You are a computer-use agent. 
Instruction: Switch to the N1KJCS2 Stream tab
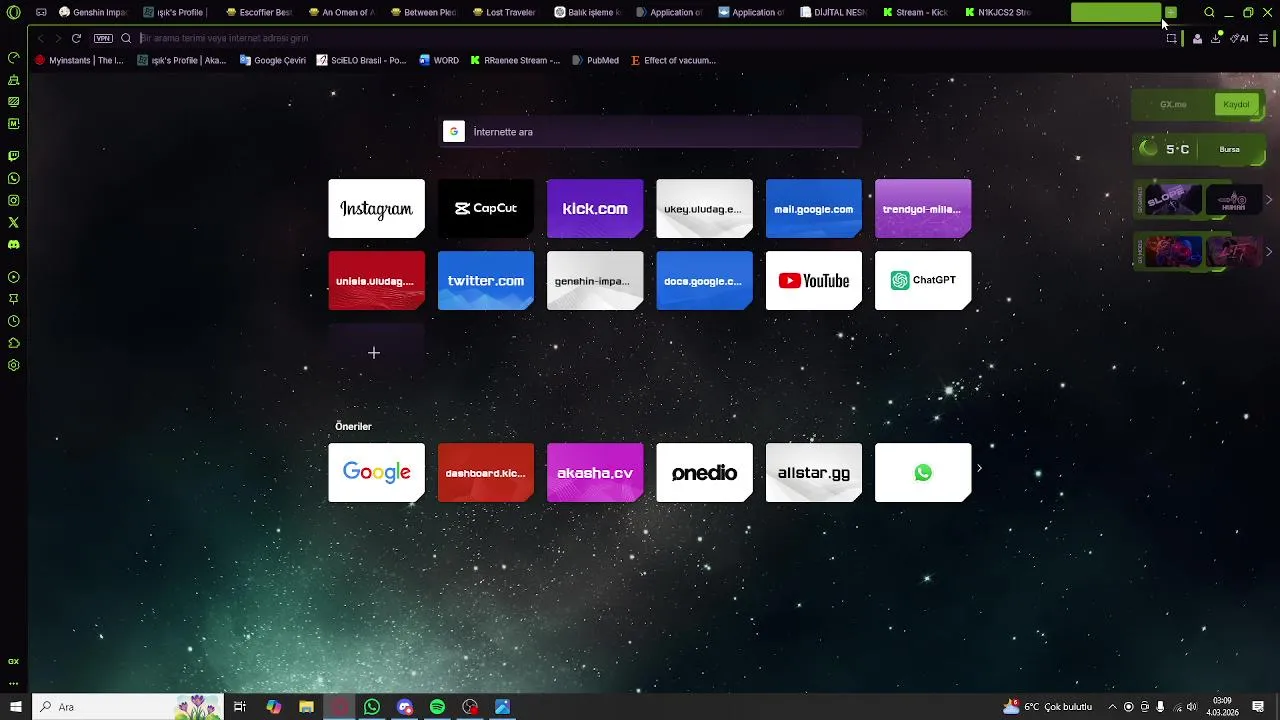[x=997, y=13]
